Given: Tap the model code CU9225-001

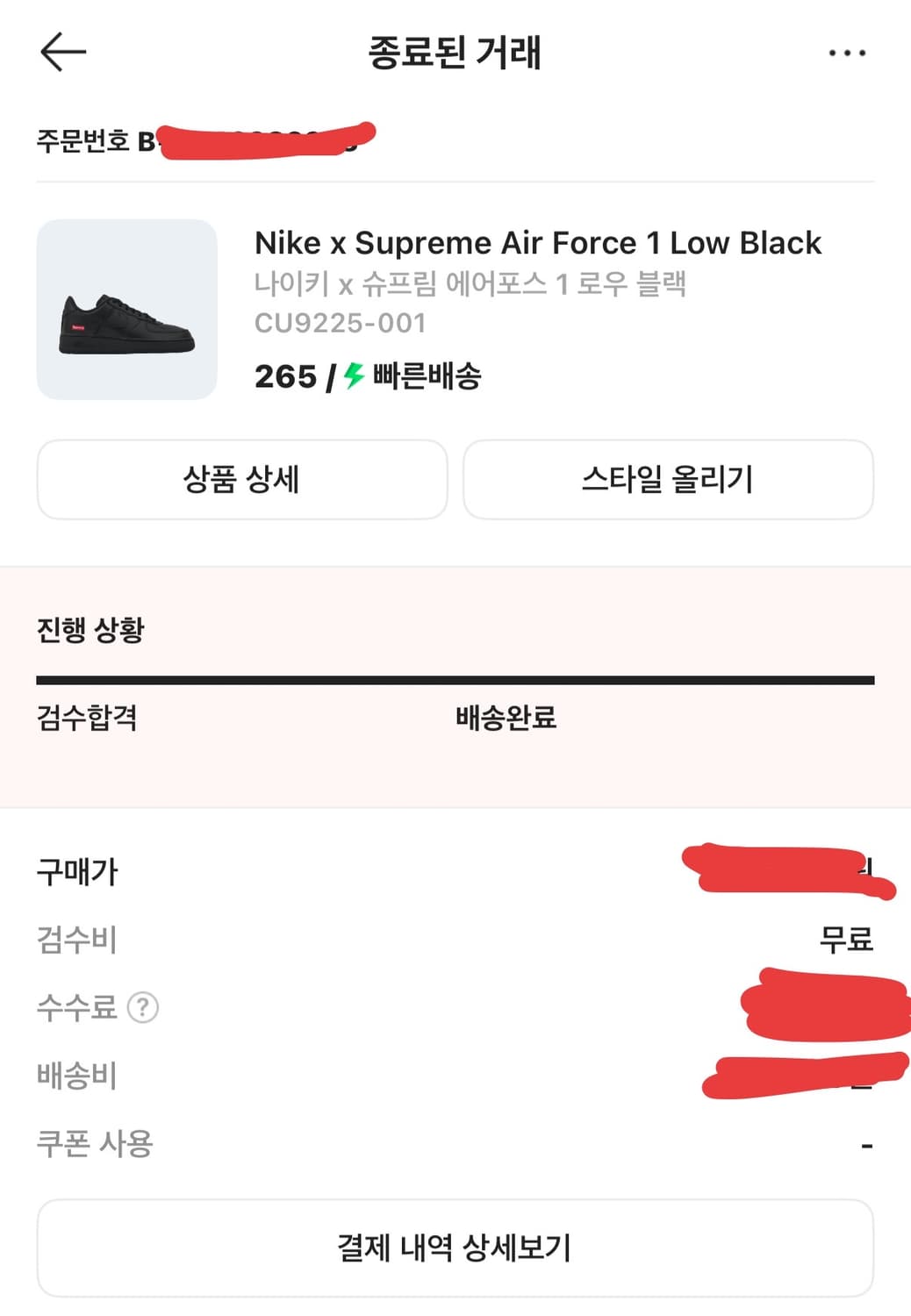Looking at the screenshot, I should 340,323.
